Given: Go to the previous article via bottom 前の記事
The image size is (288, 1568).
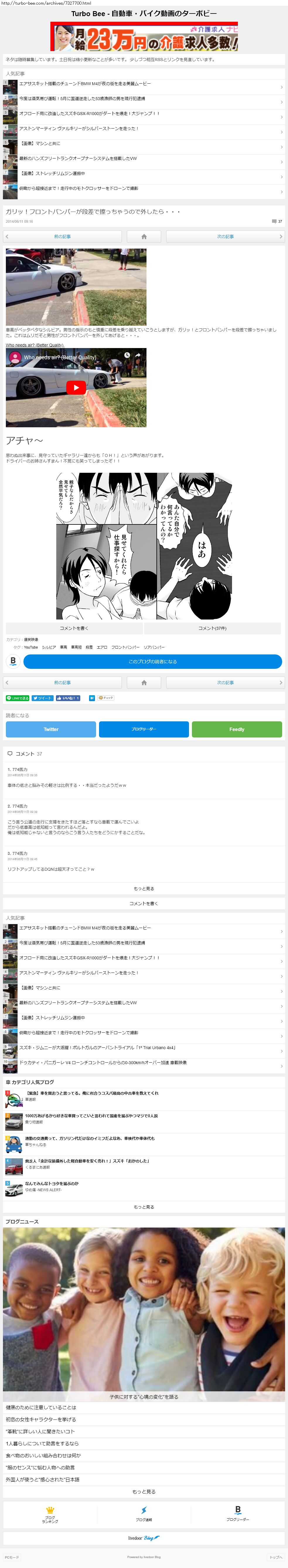Looking at the screenshot, I should coord(63,682).
